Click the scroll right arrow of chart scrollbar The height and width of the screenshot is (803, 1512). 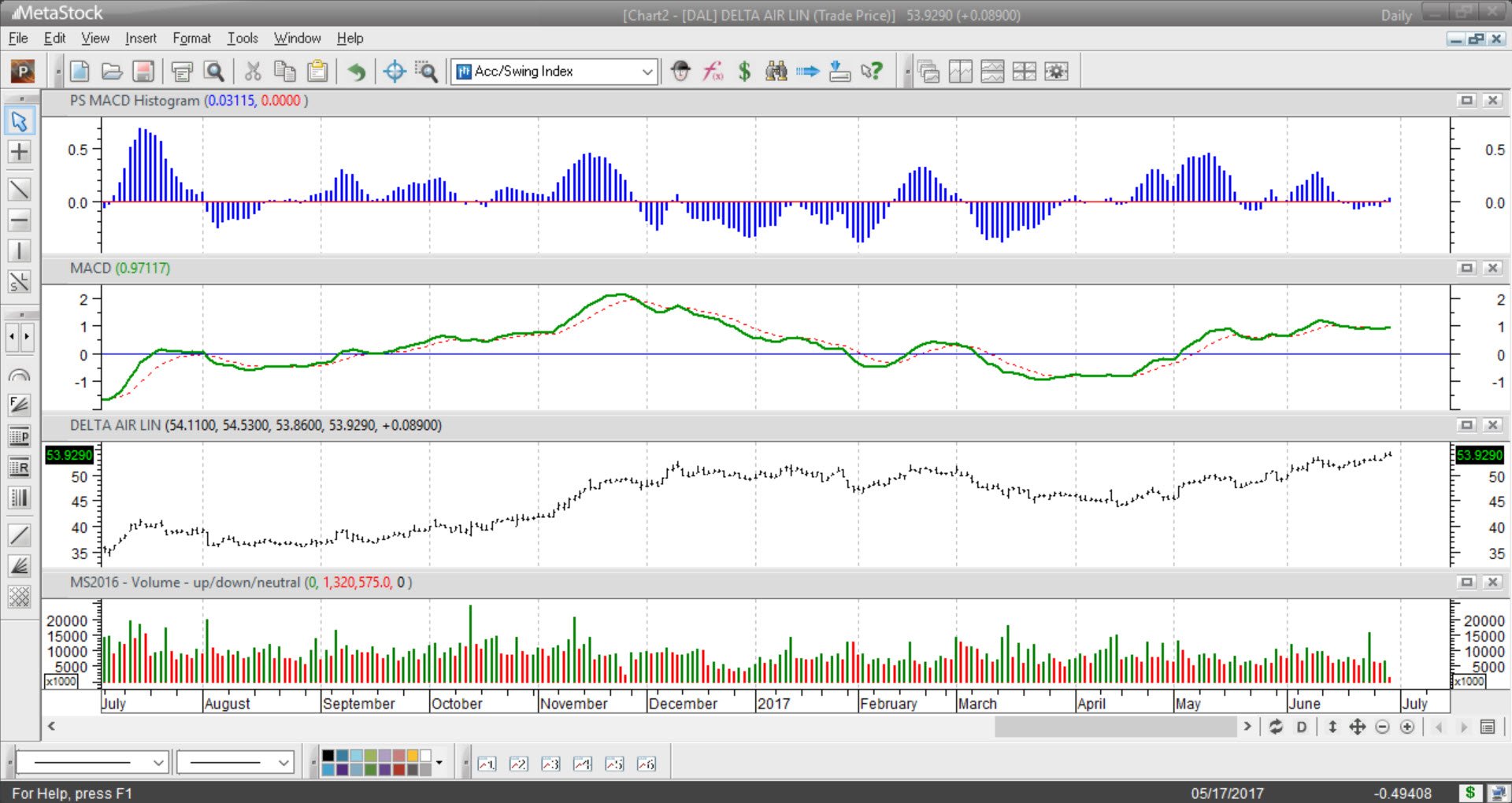1247,727
